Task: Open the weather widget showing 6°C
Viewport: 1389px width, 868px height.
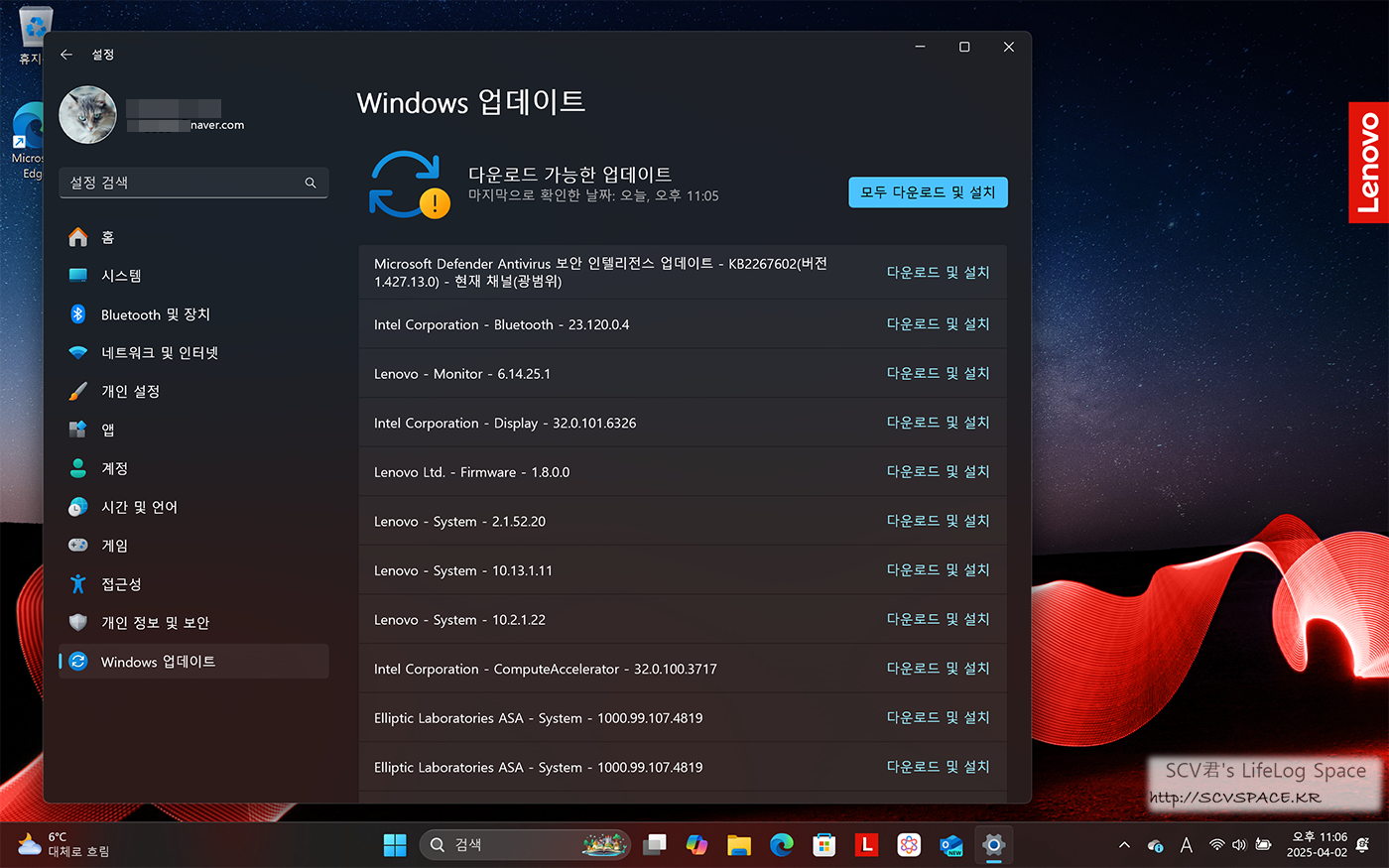Action: [63, 845]
